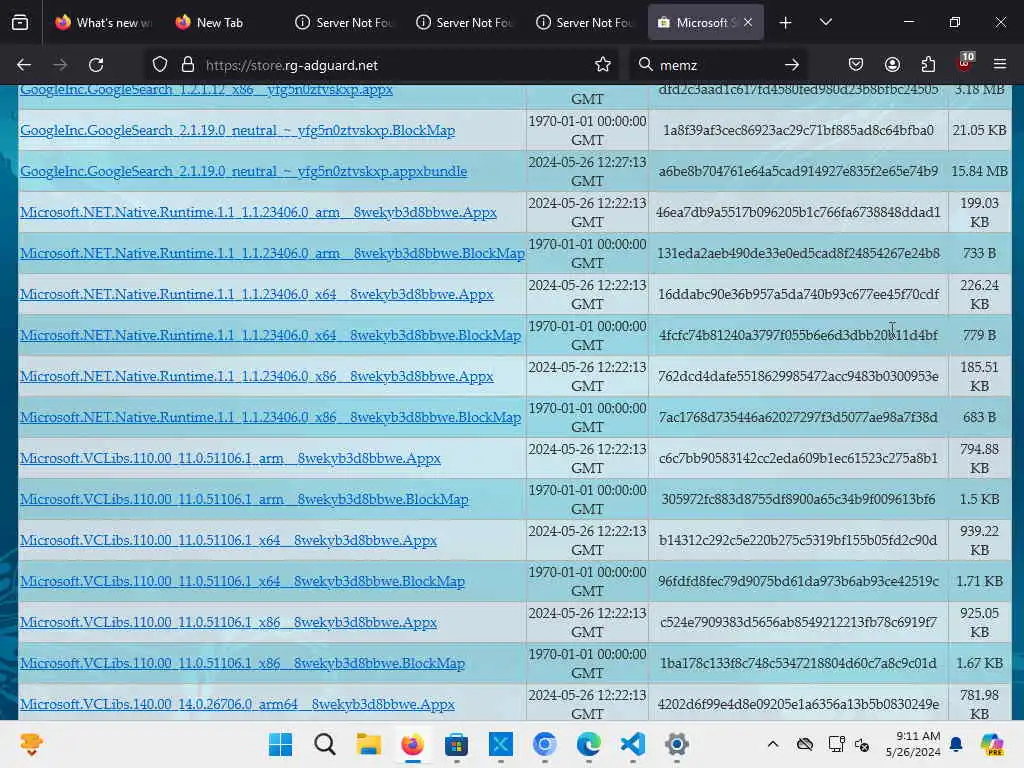1024x768 pixels.
Task: Select the 779 B size cell
Action: [x=979, y=335]
